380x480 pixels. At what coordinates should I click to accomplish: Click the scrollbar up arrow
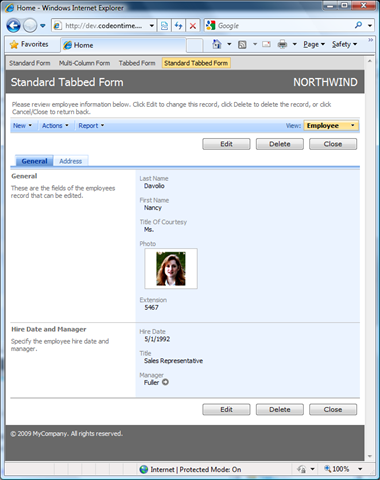coord(369,61)
